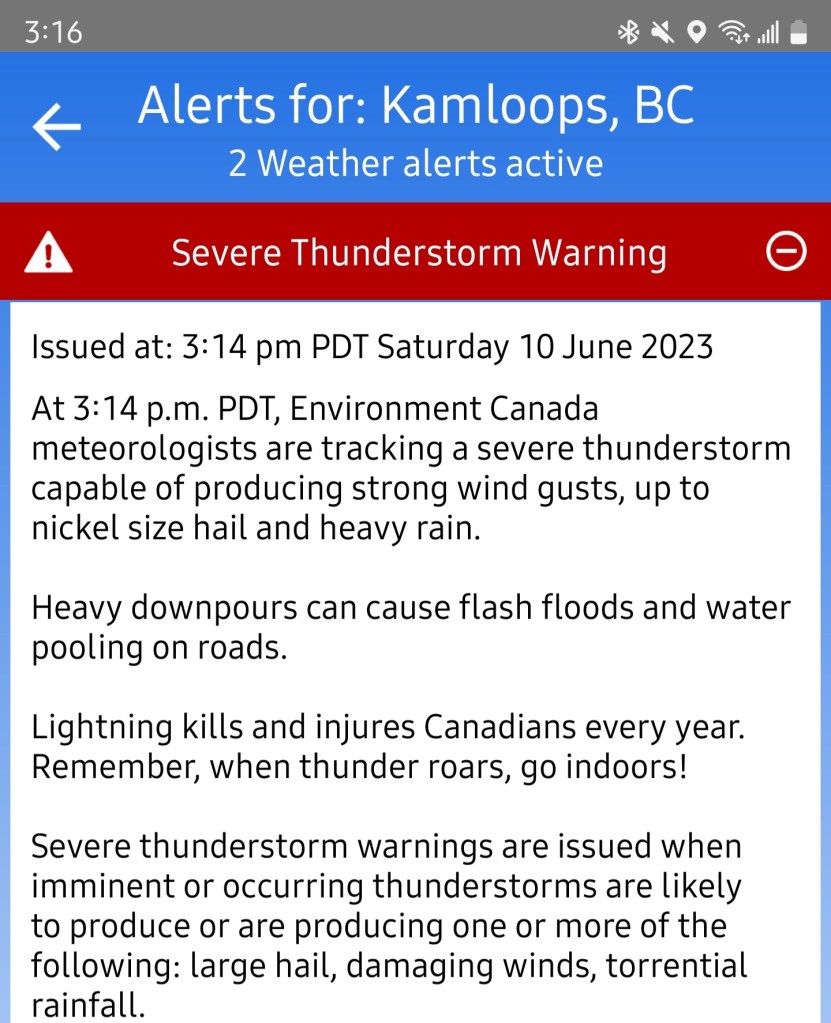
Task: Tap the cellular signal strength icon
Action: pos(768,34)
